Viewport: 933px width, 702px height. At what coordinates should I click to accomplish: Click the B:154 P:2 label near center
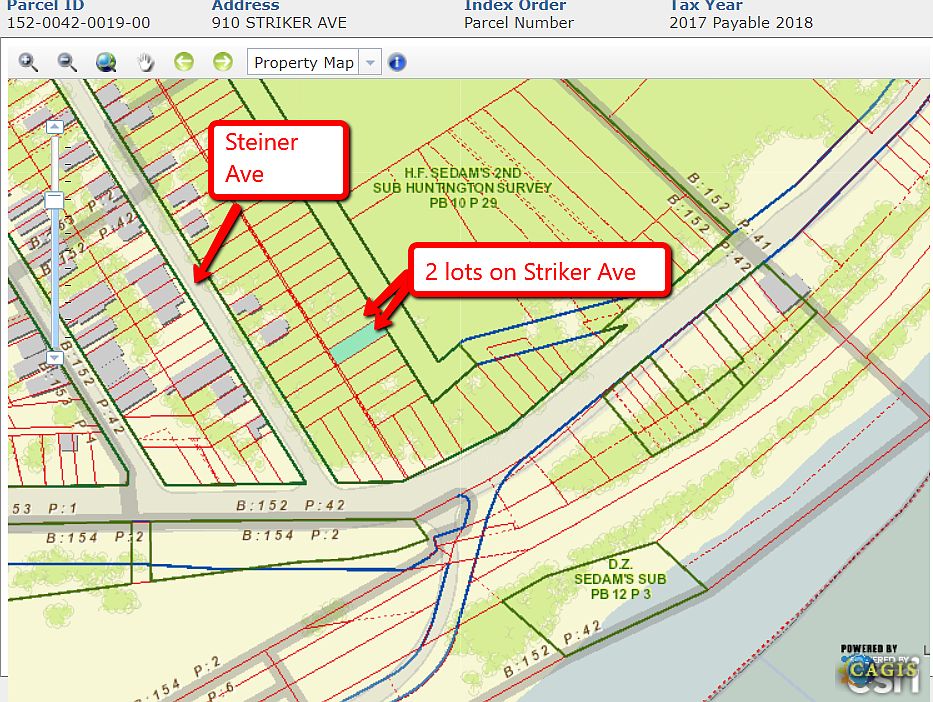(290, 535)
